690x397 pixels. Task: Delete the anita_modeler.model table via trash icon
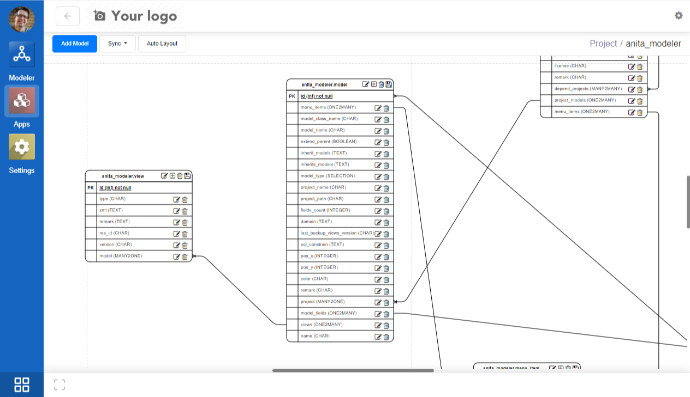coord(382,84)
